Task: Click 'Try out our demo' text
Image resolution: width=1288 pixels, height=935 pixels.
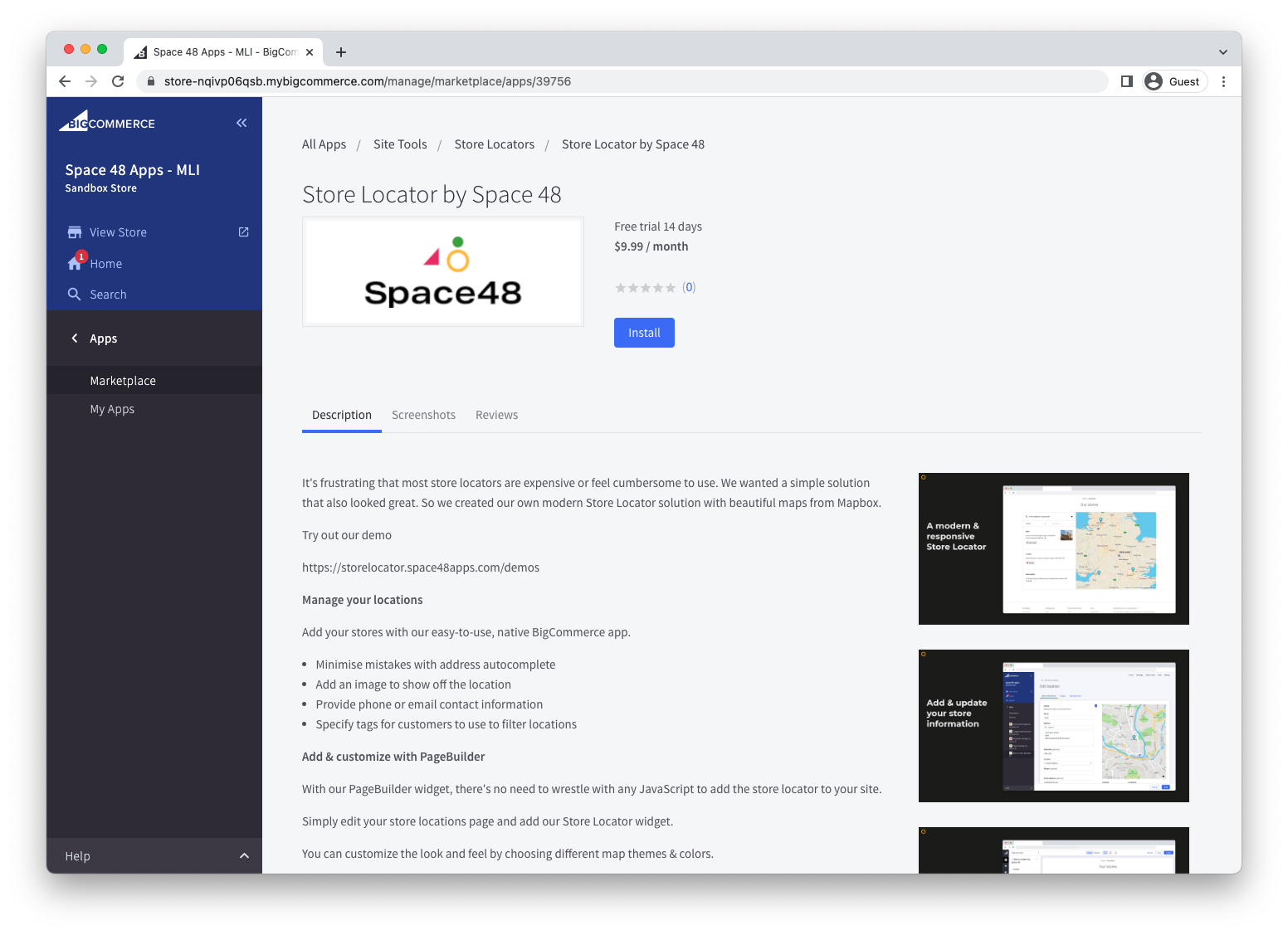Action: pos(347,535)
